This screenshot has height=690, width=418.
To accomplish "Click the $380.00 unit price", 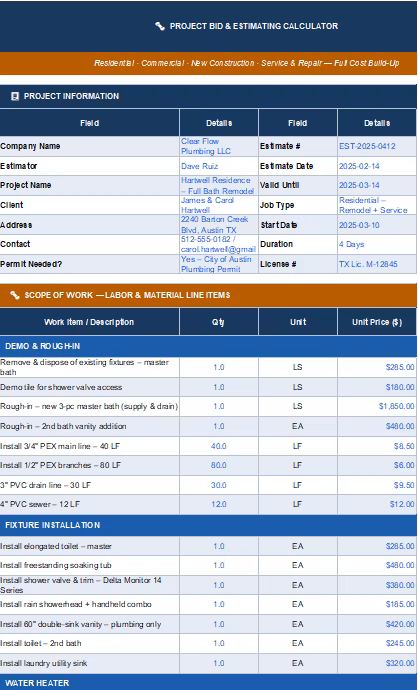I will [400, 585].
